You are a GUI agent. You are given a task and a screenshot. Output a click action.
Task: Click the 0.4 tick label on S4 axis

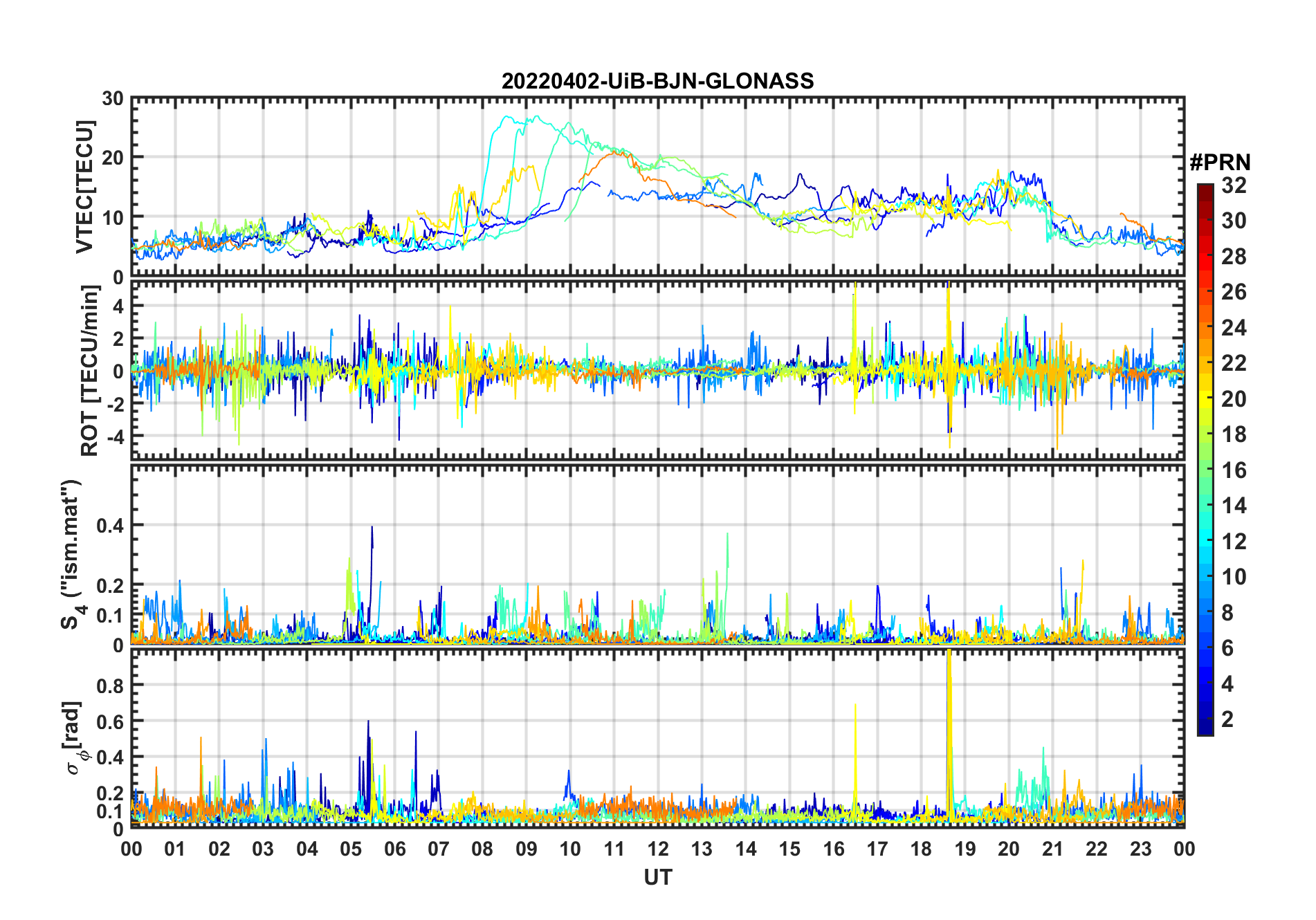pos(110,526)
